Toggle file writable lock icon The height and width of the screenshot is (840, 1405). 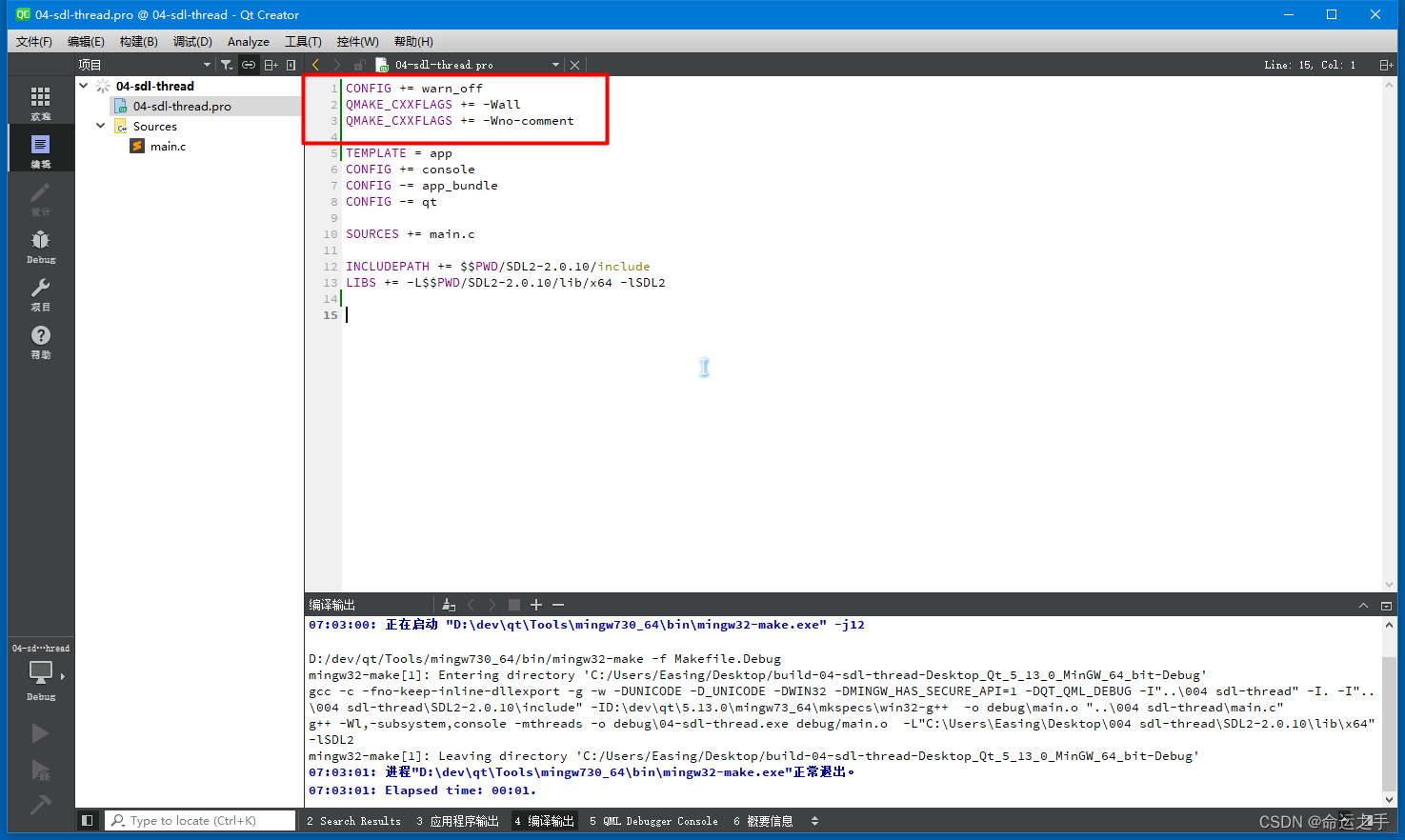click(359, 65)
